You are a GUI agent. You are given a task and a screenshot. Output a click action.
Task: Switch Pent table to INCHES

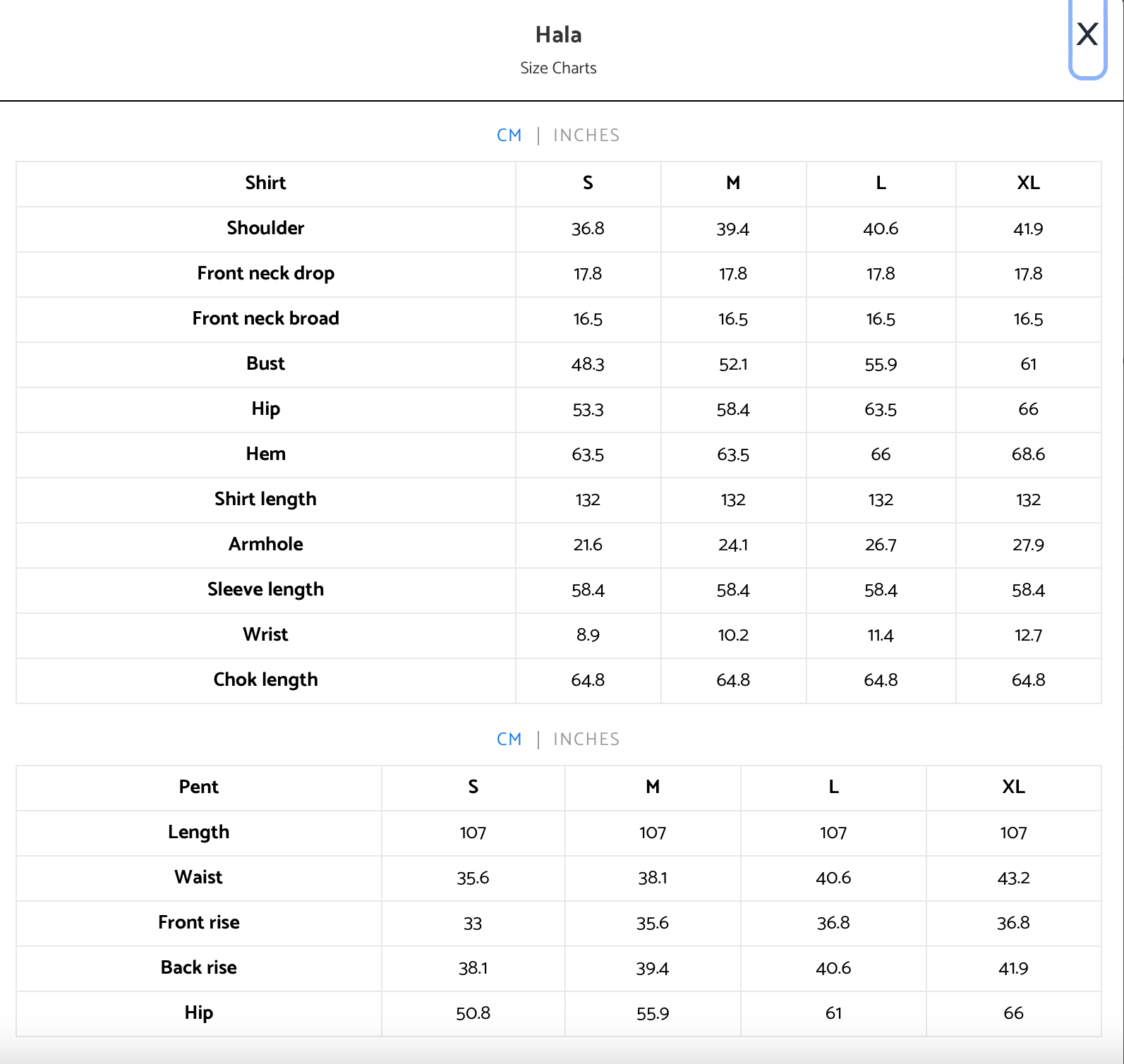pos(586,739)
